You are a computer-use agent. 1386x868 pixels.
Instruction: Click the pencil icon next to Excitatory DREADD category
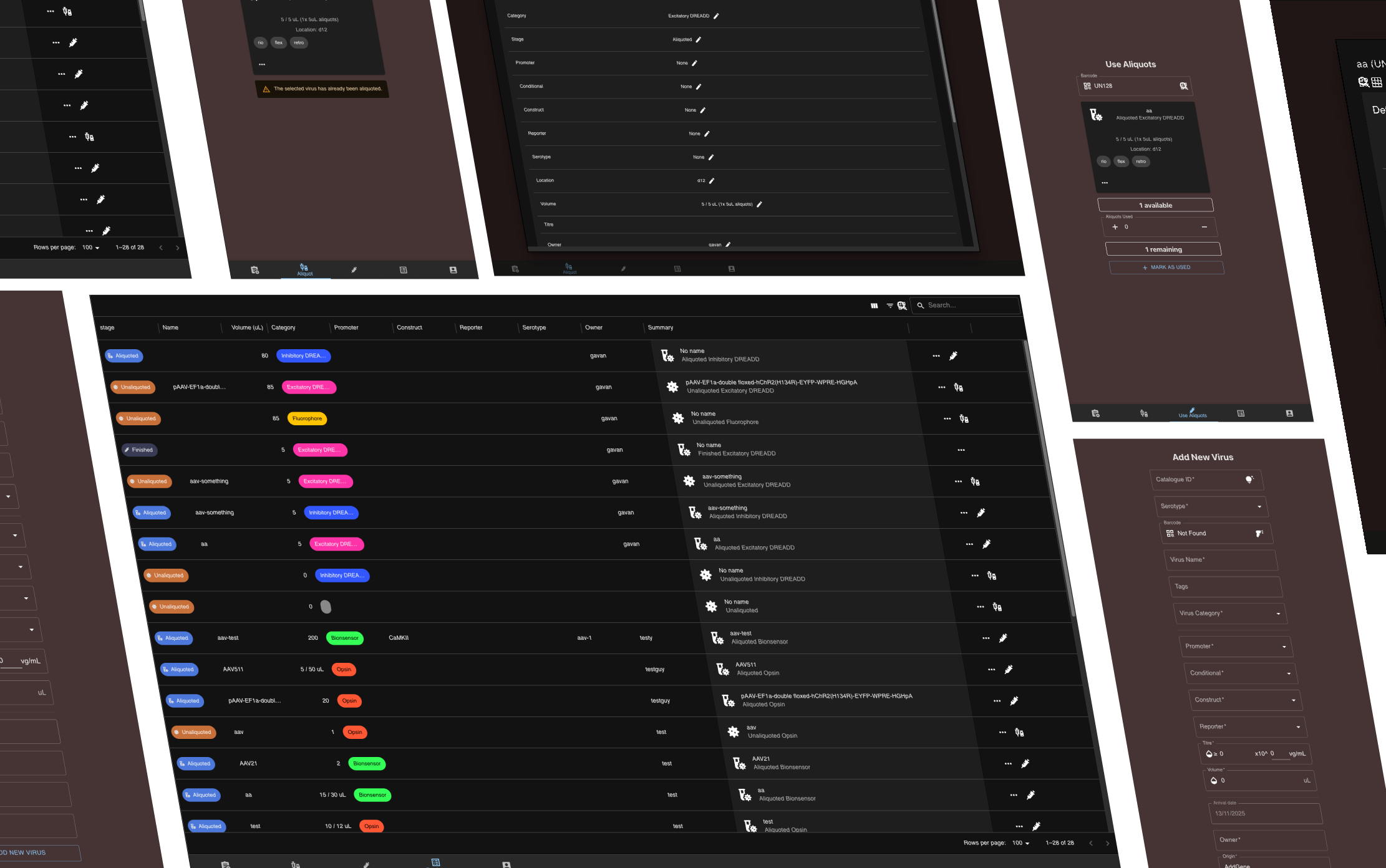click(x=716, y=16)
